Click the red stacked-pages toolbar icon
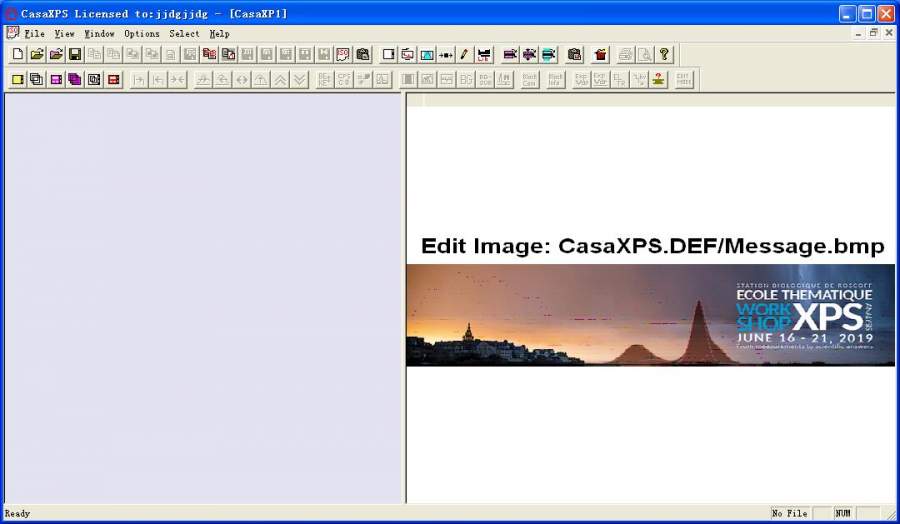Screen dimensions: 900x524 point(210,55)
